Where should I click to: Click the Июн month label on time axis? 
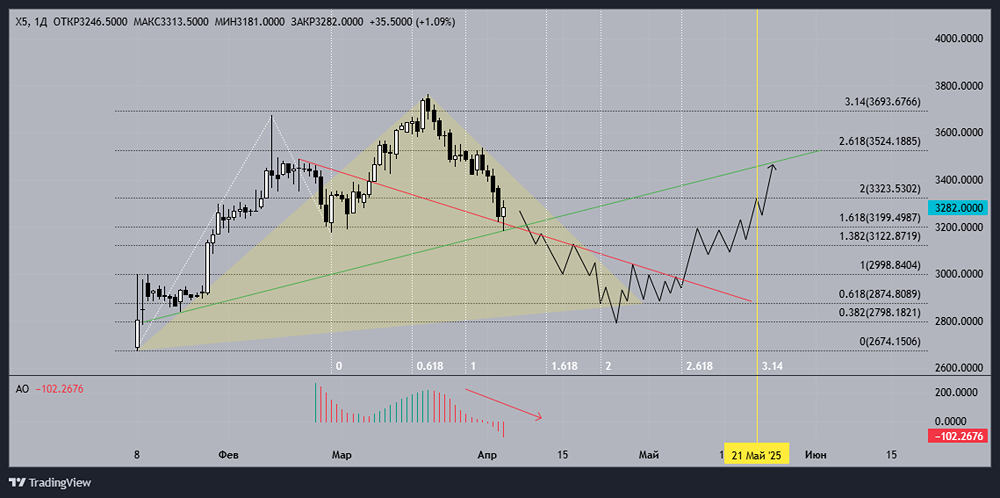coord(816,455)
